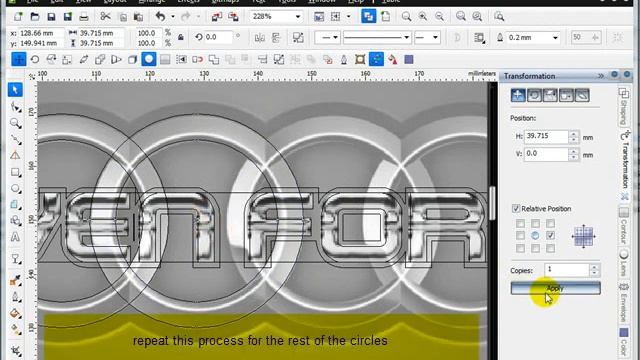640x360 pixels.
Task: Click the H position field 39.715
Action: click(547, 136)
